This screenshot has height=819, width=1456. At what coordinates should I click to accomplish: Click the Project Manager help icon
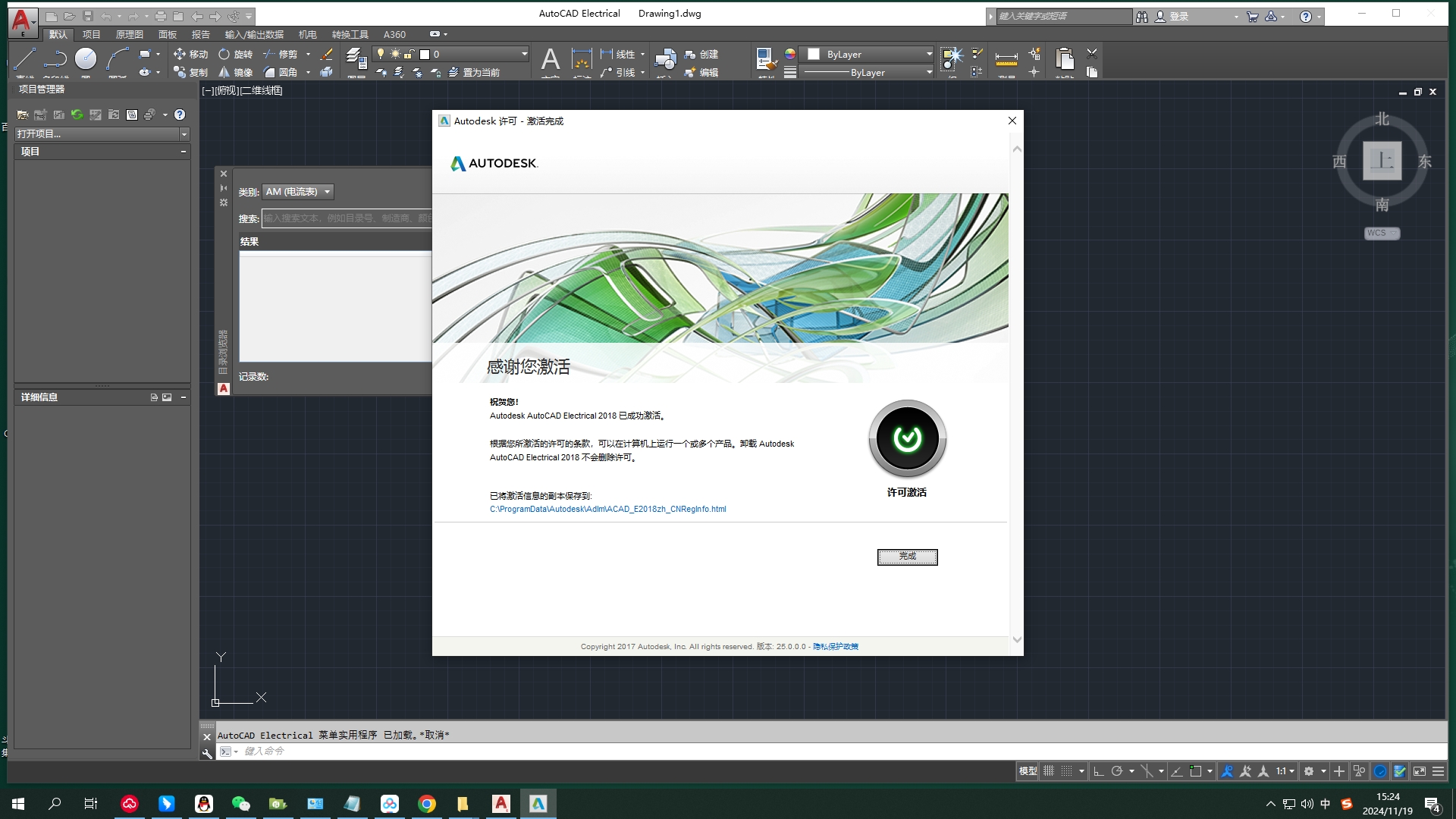click(x=180, y=115)
